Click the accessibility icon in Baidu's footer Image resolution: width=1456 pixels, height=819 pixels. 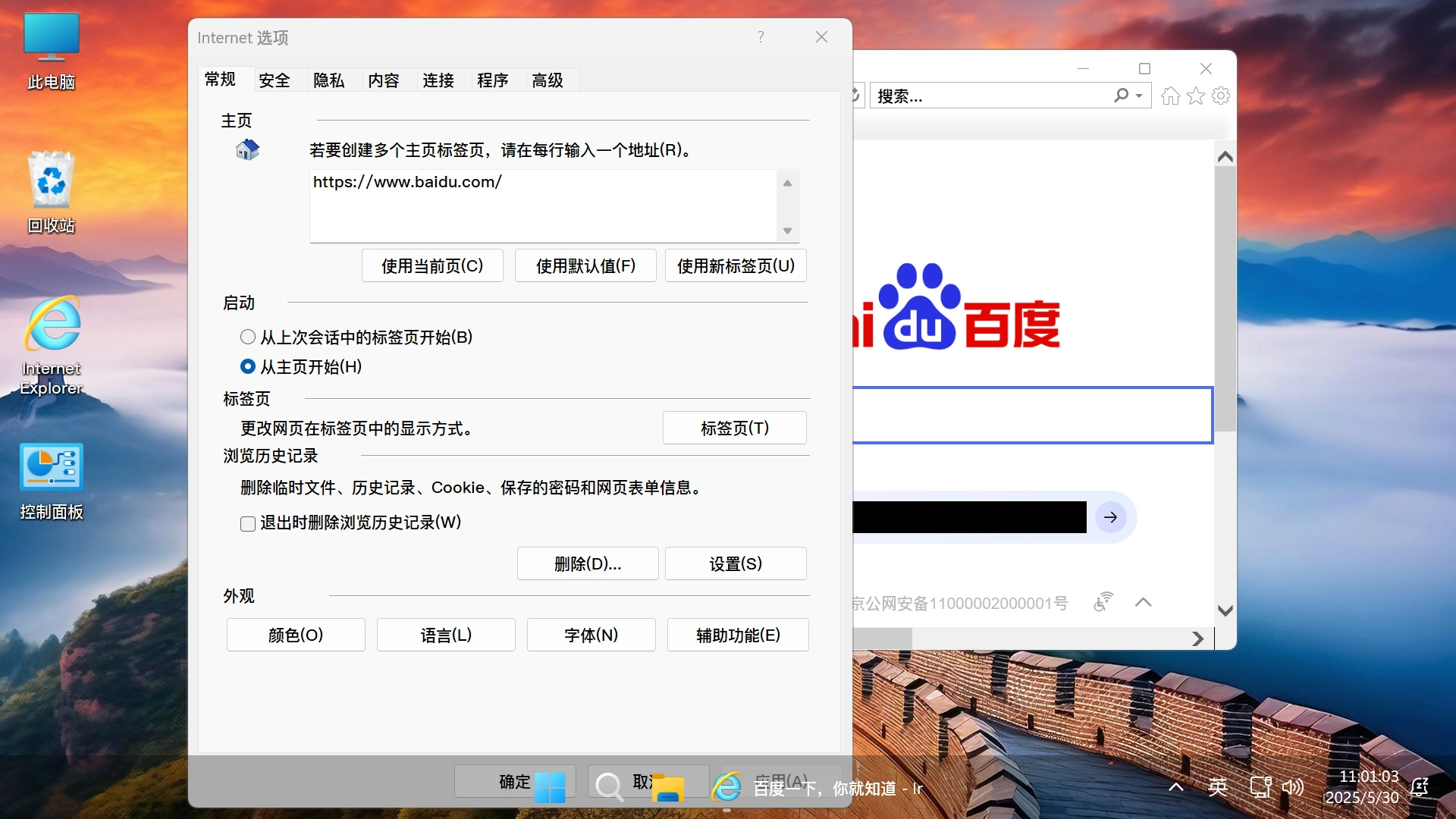pyautogui.click(x=1103, y=602)
